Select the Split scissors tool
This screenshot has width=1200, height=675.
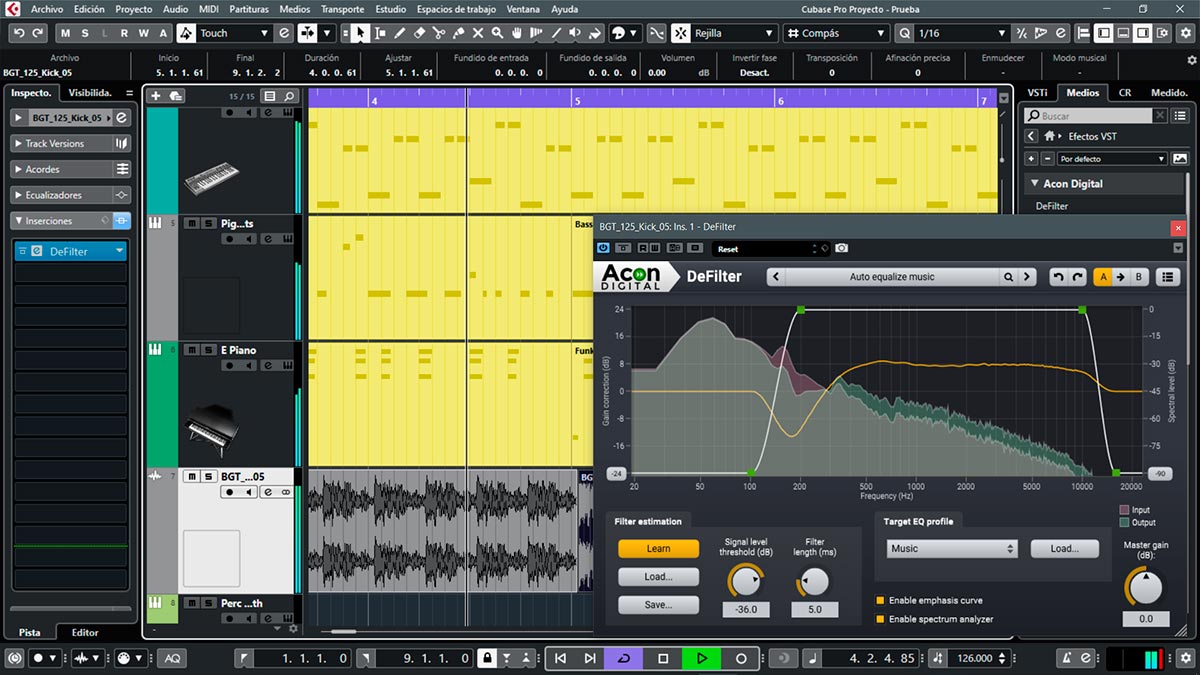pos(439,33)
